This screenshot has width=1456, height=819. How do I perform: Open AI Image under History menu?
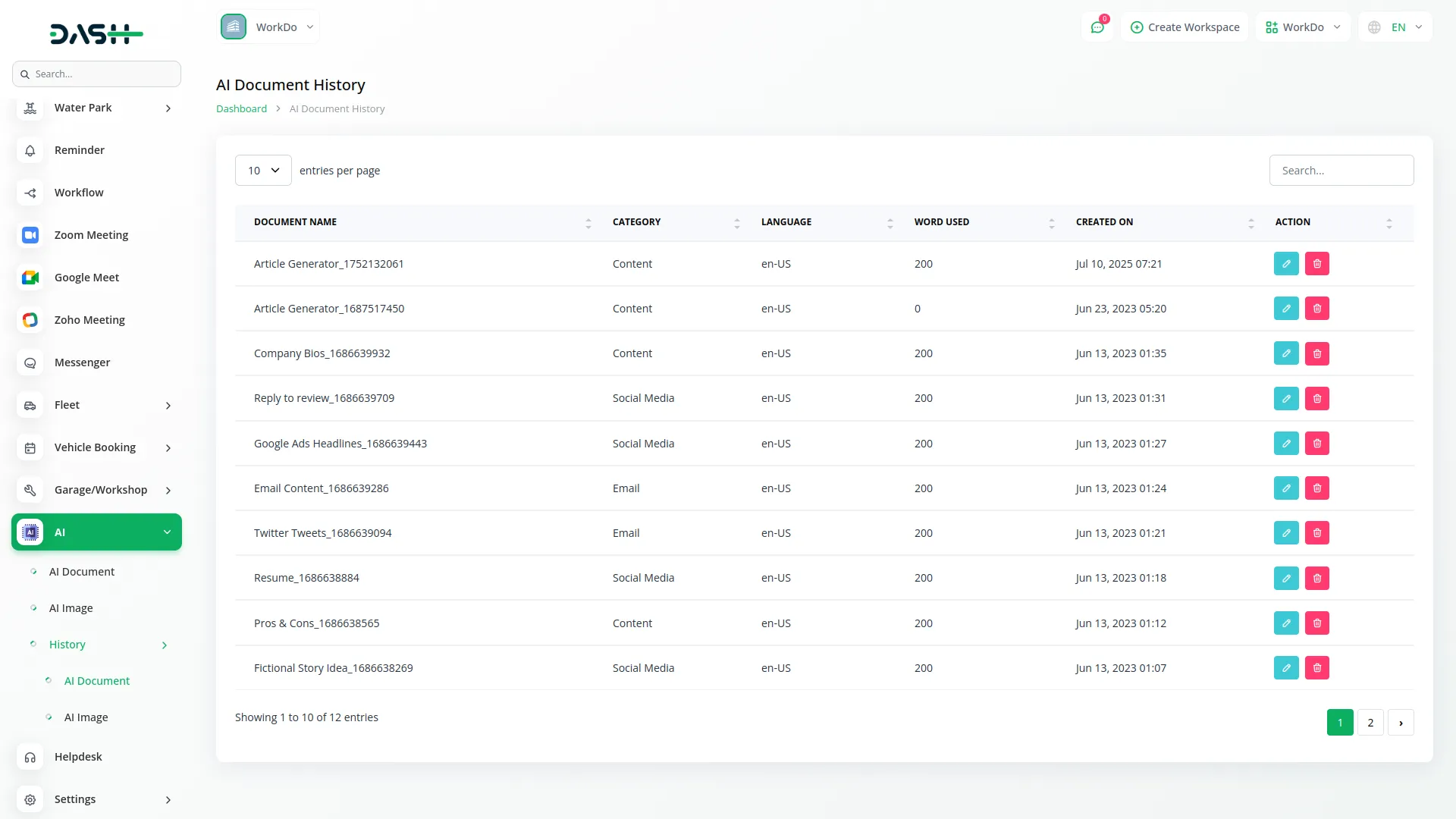(x=86, y=717)
